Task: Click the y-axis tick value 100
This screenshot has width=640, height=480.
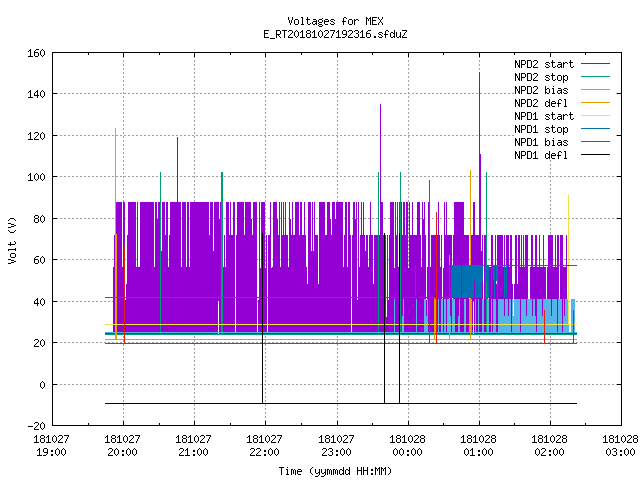Action: click(x=36, y=177)
